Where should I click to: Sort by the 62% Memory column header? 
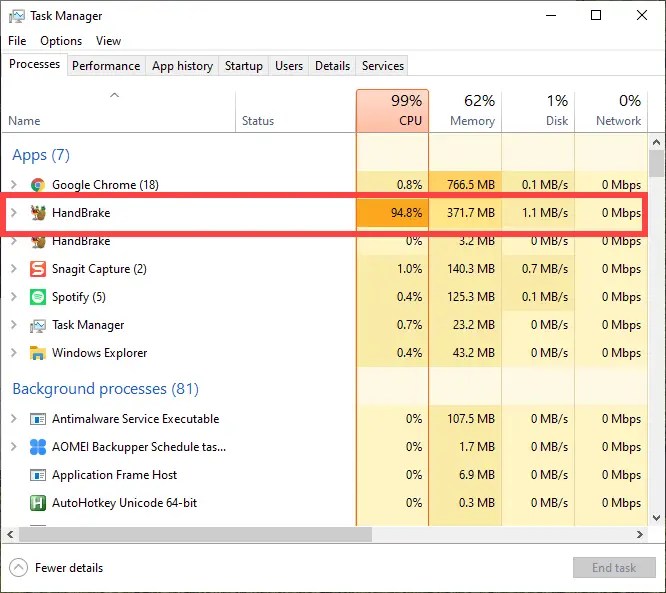[x=465, y=111]
